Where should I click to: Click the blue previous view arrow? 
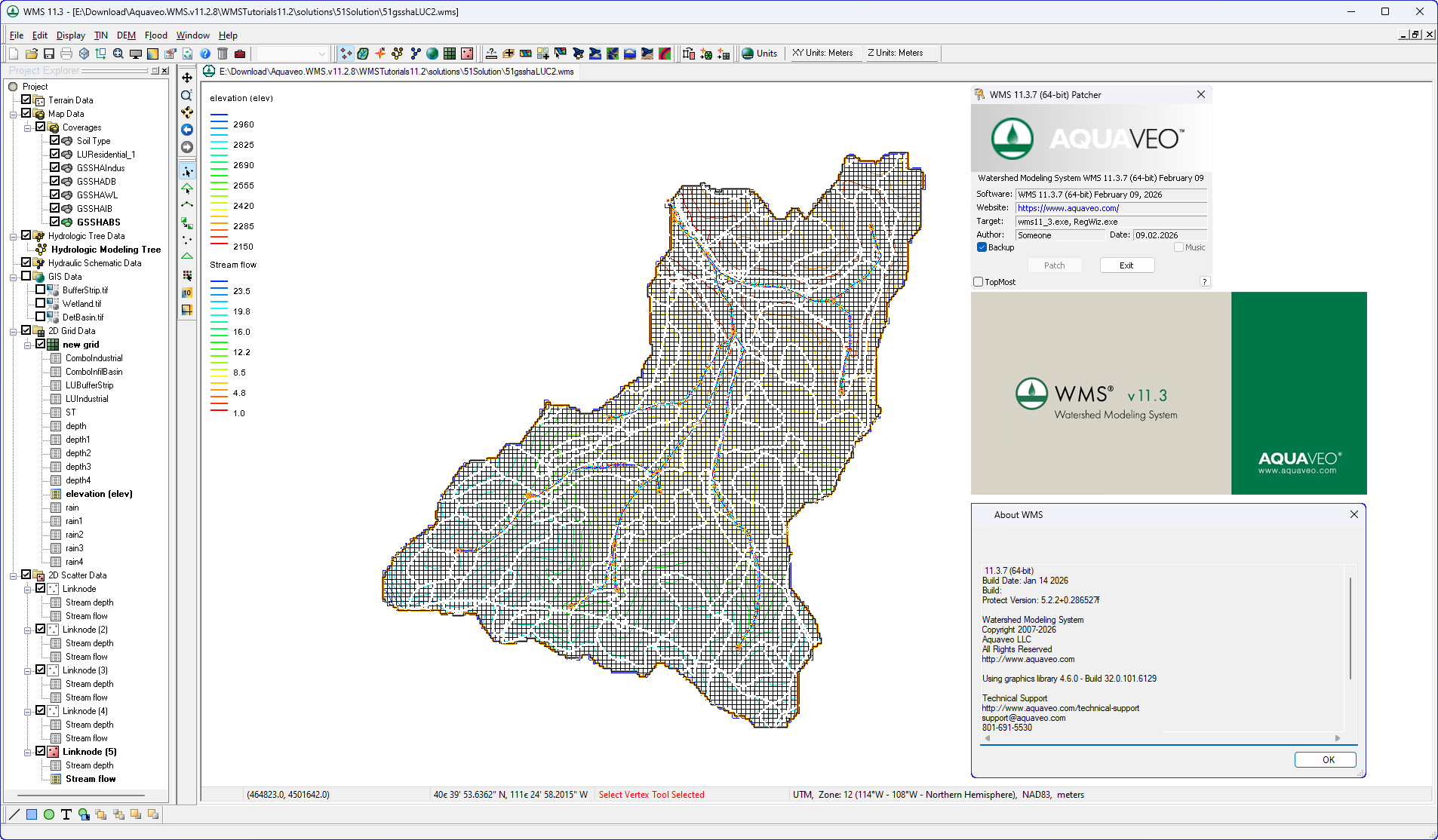point(187,130)
